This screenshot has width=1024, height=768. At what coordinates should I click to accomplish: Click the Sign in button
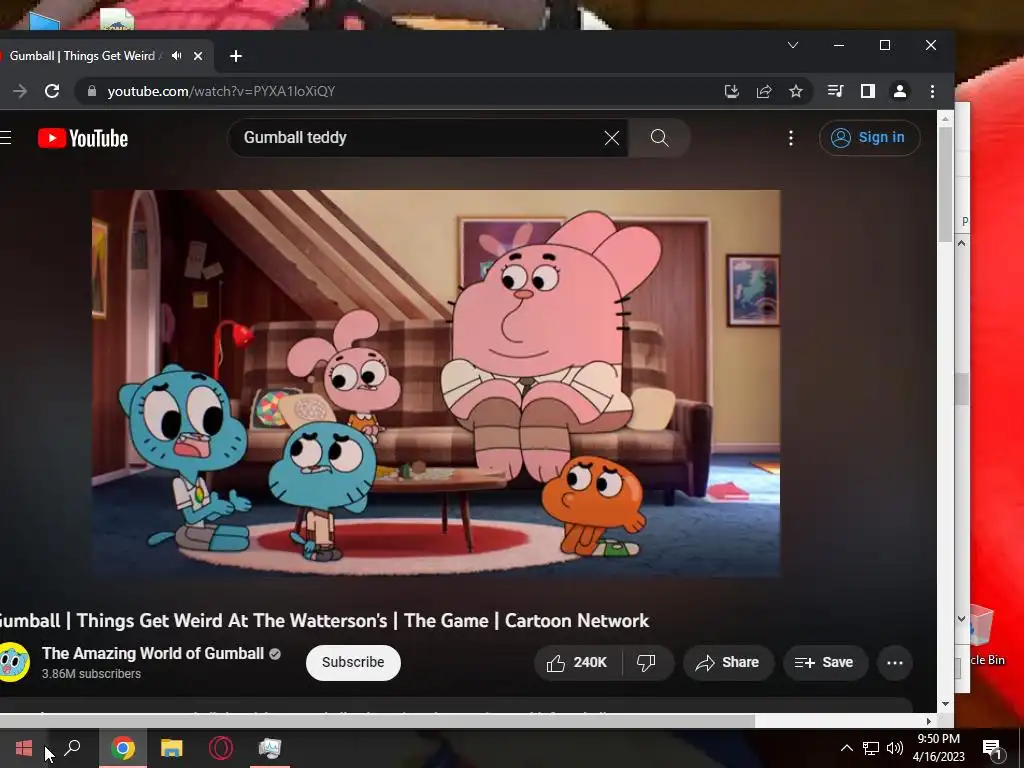869,138
